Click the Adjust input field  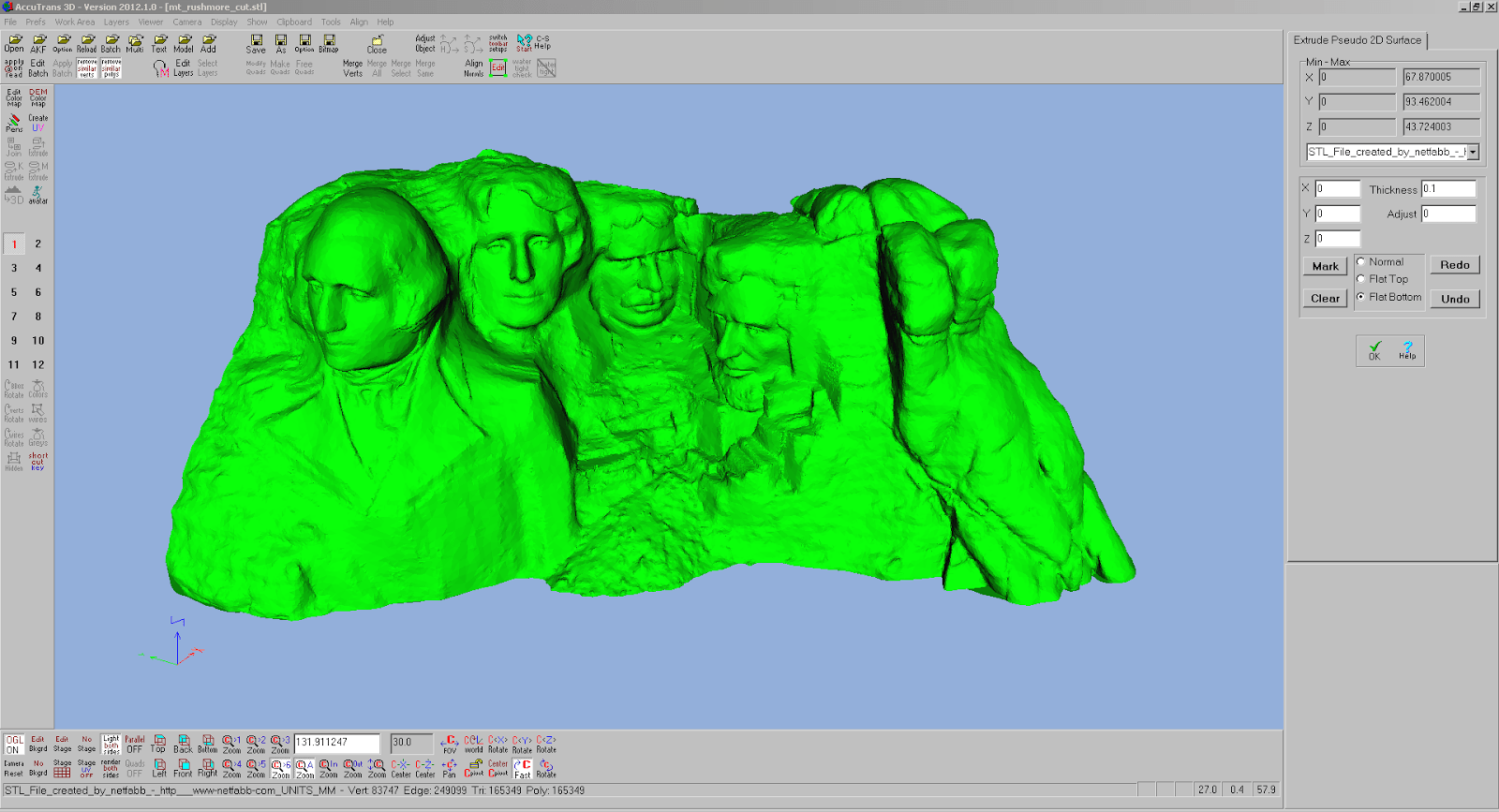(1448, 214)
